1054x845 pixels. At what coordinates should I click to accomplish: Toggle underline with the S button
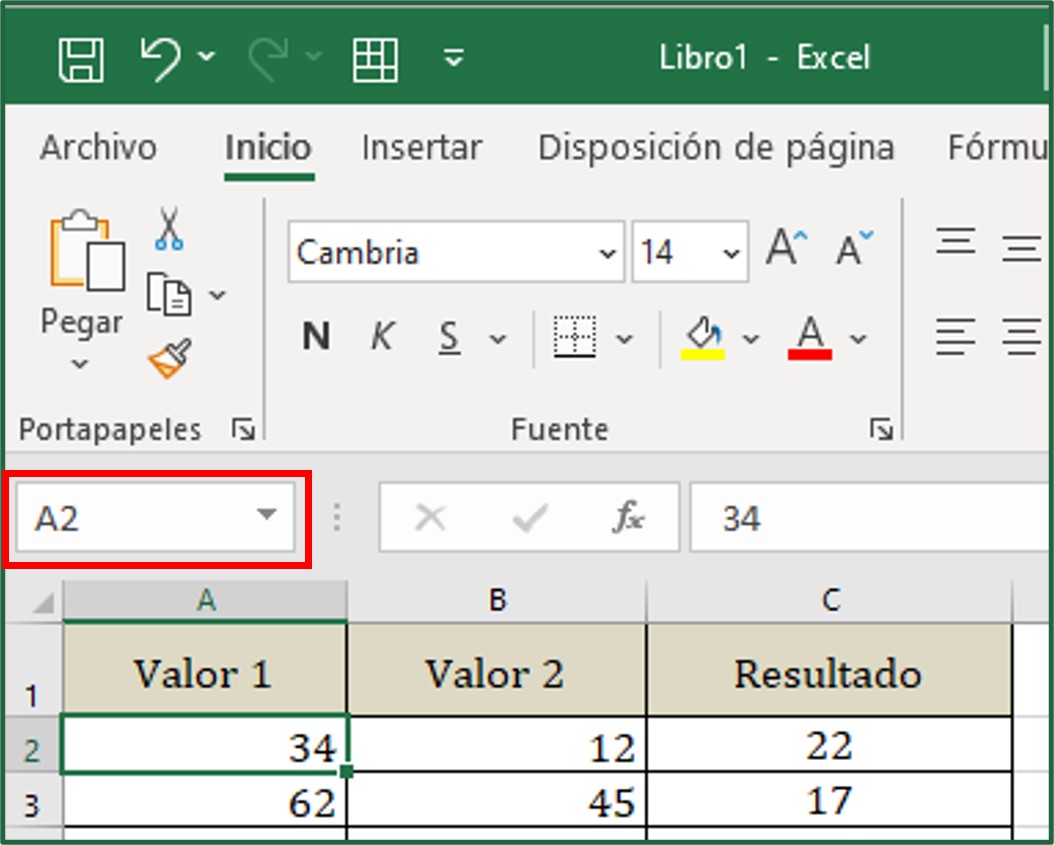(447, 338)
